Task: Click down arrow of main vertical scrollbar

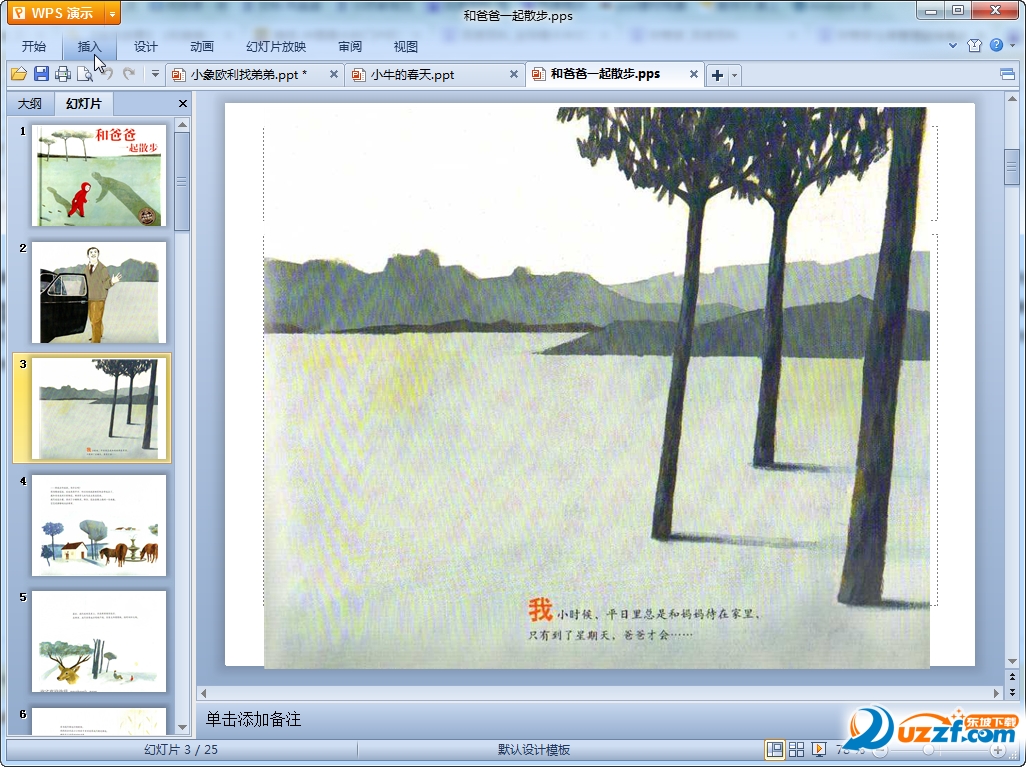Action: tap(1012, 662)
